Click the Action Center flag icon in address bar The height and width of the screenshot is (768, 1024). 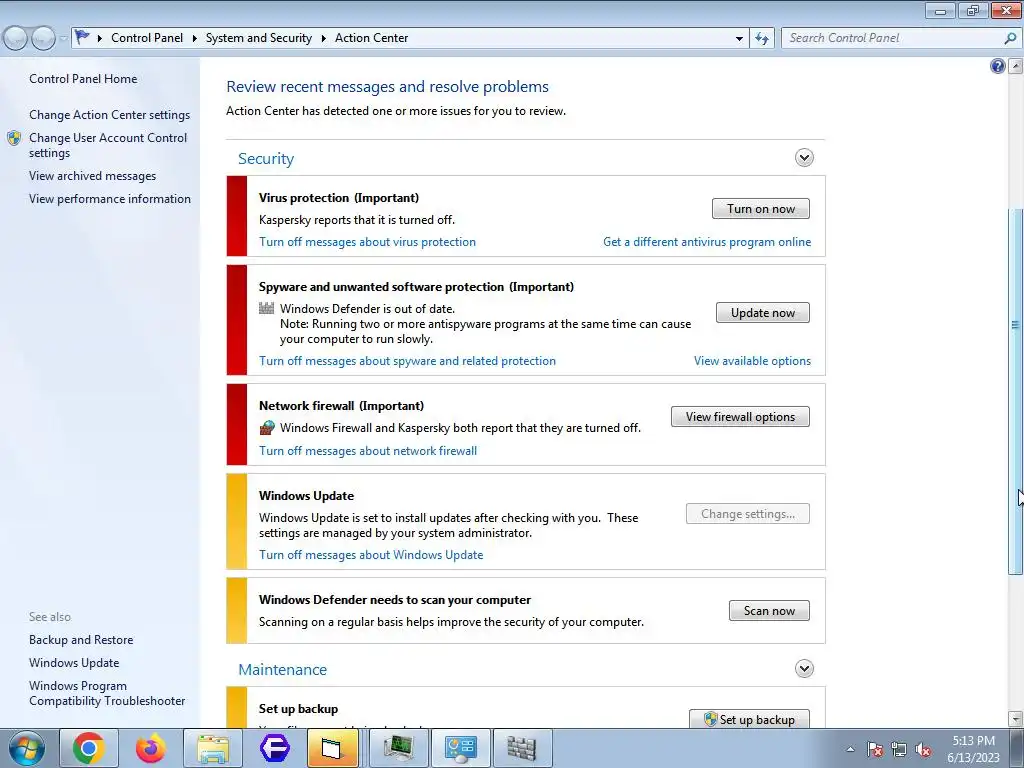point(82,37)
